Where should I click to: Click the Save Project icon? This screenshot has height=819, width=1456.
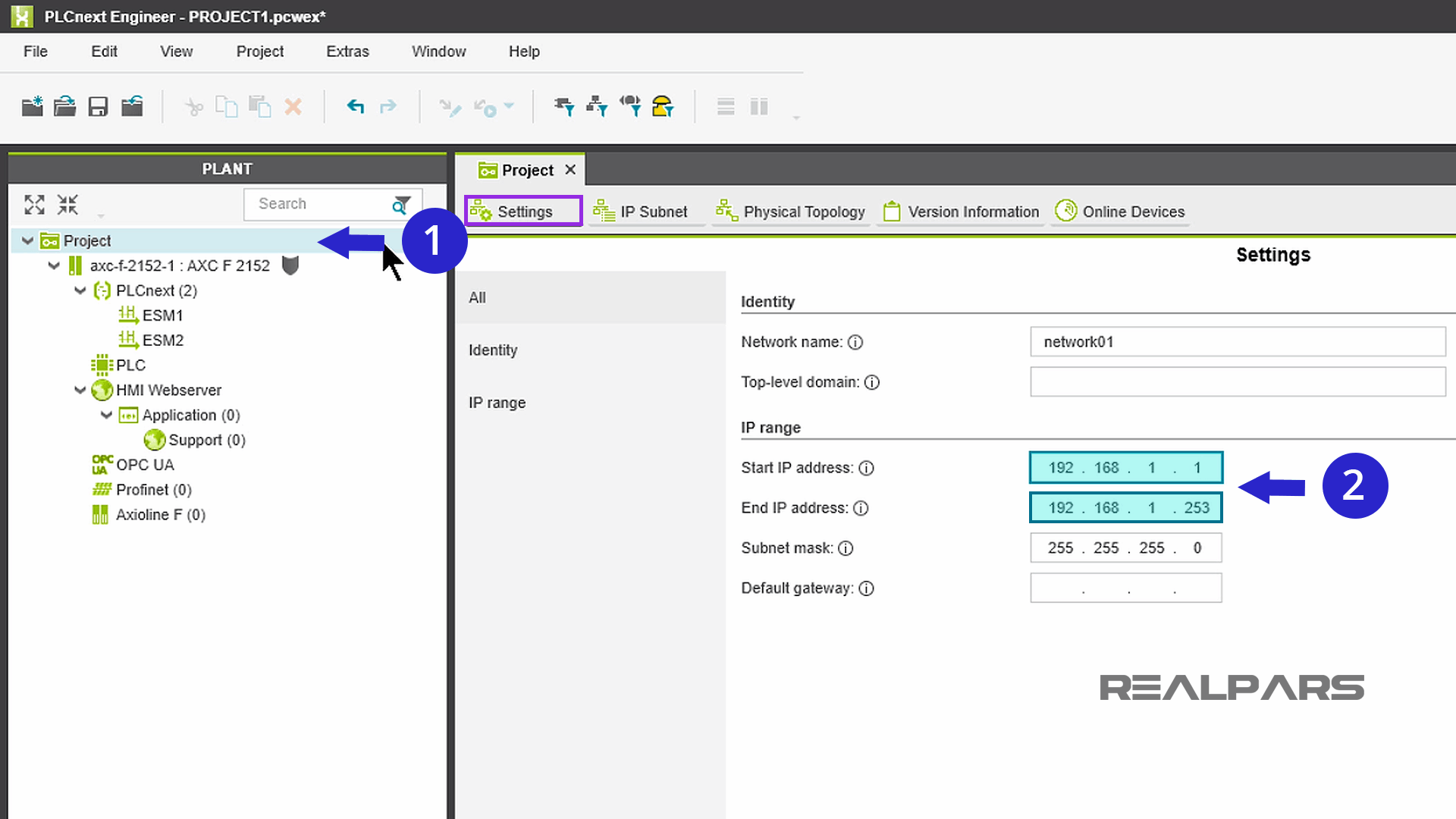click(x=97, y=106)
